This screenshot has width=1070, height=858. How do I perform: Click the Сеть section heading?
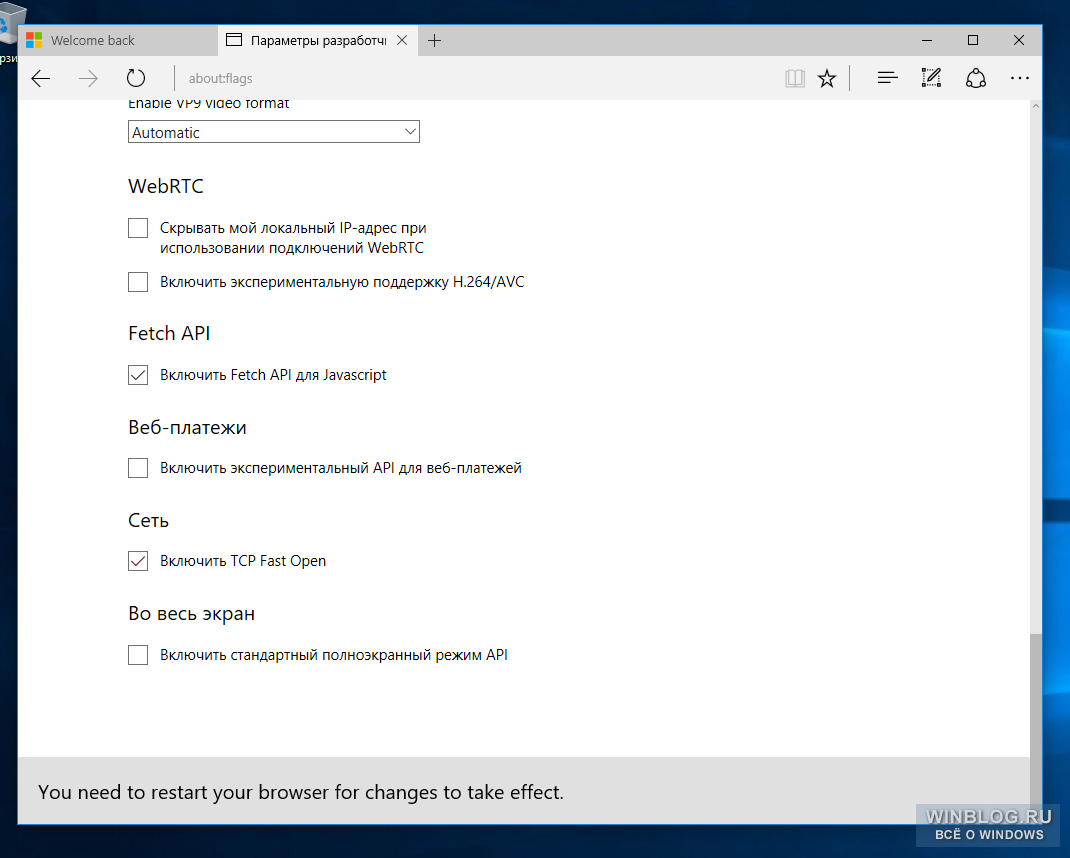click(x=148, y=520)
